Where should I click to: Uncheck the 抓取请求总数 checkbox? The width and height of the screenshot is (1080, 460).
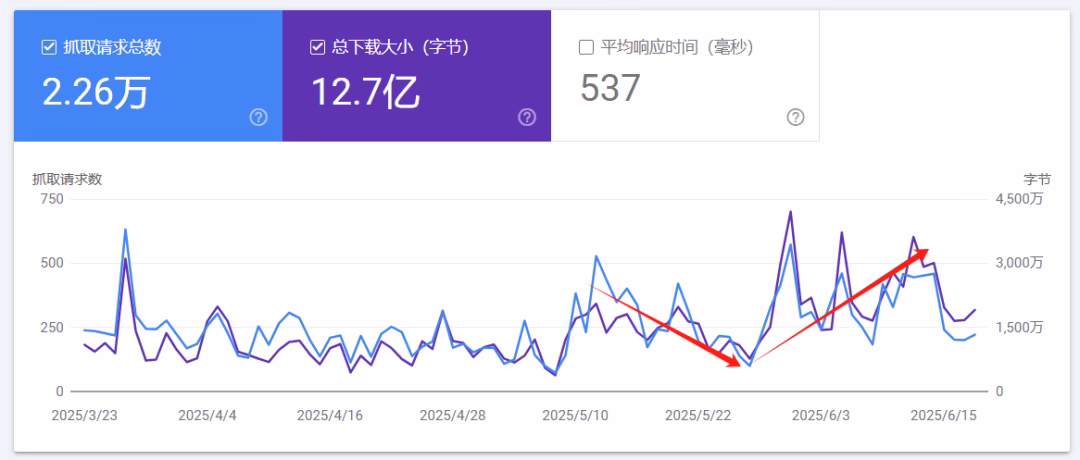click(x=49, y=47)
